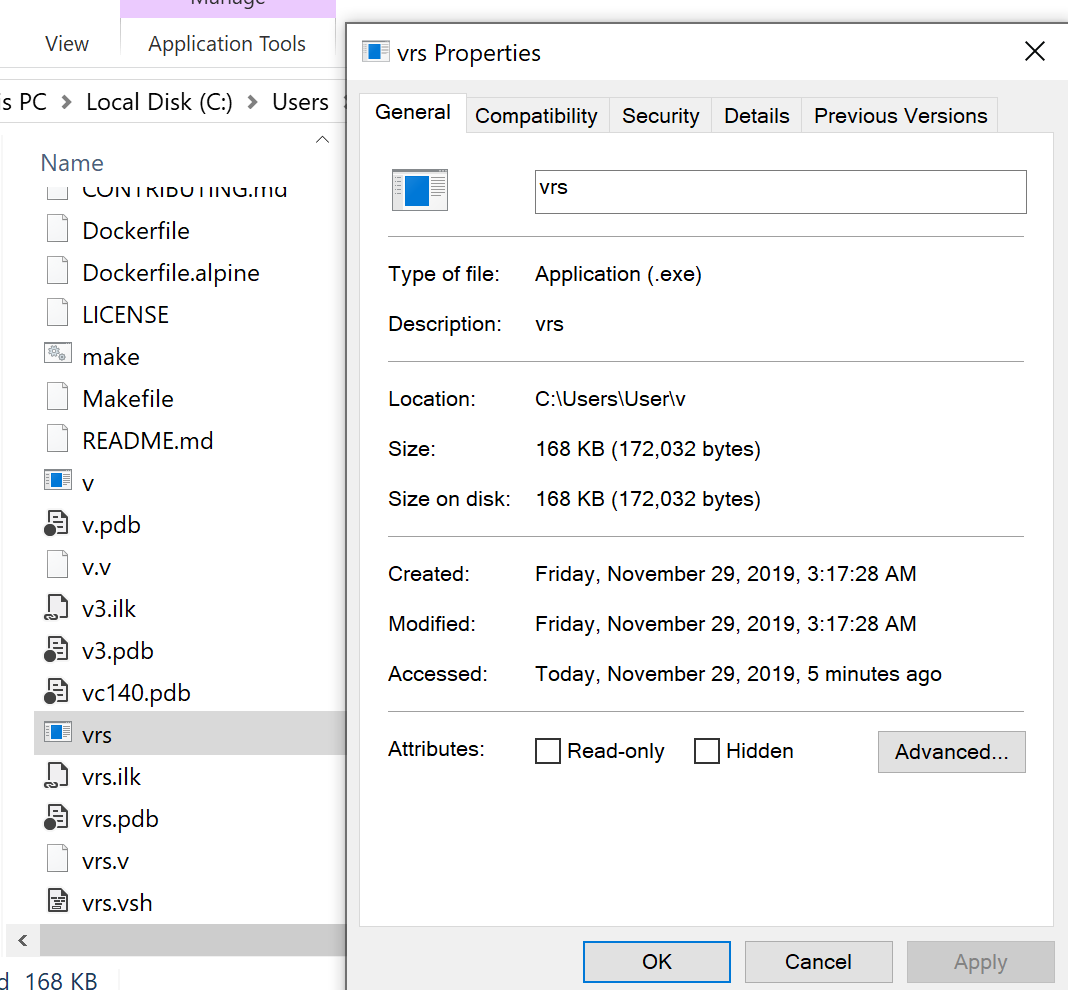Click the LICENSE file icon

click(x=57, y=313)
